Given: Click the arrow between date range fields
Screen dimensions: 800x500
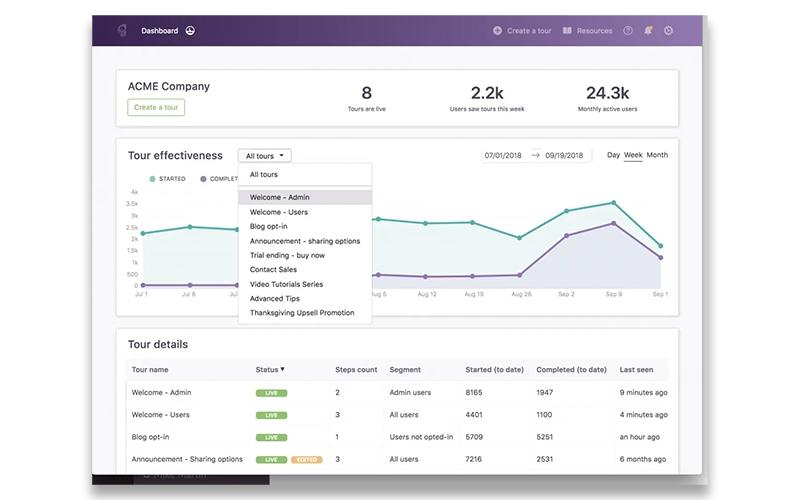Looking at the screenshot, I should click(x=535, y=155).
